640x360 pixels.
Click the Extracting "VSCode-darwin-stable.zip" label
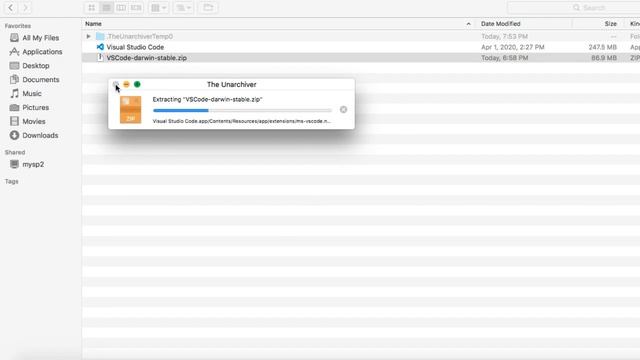[207, 99]
